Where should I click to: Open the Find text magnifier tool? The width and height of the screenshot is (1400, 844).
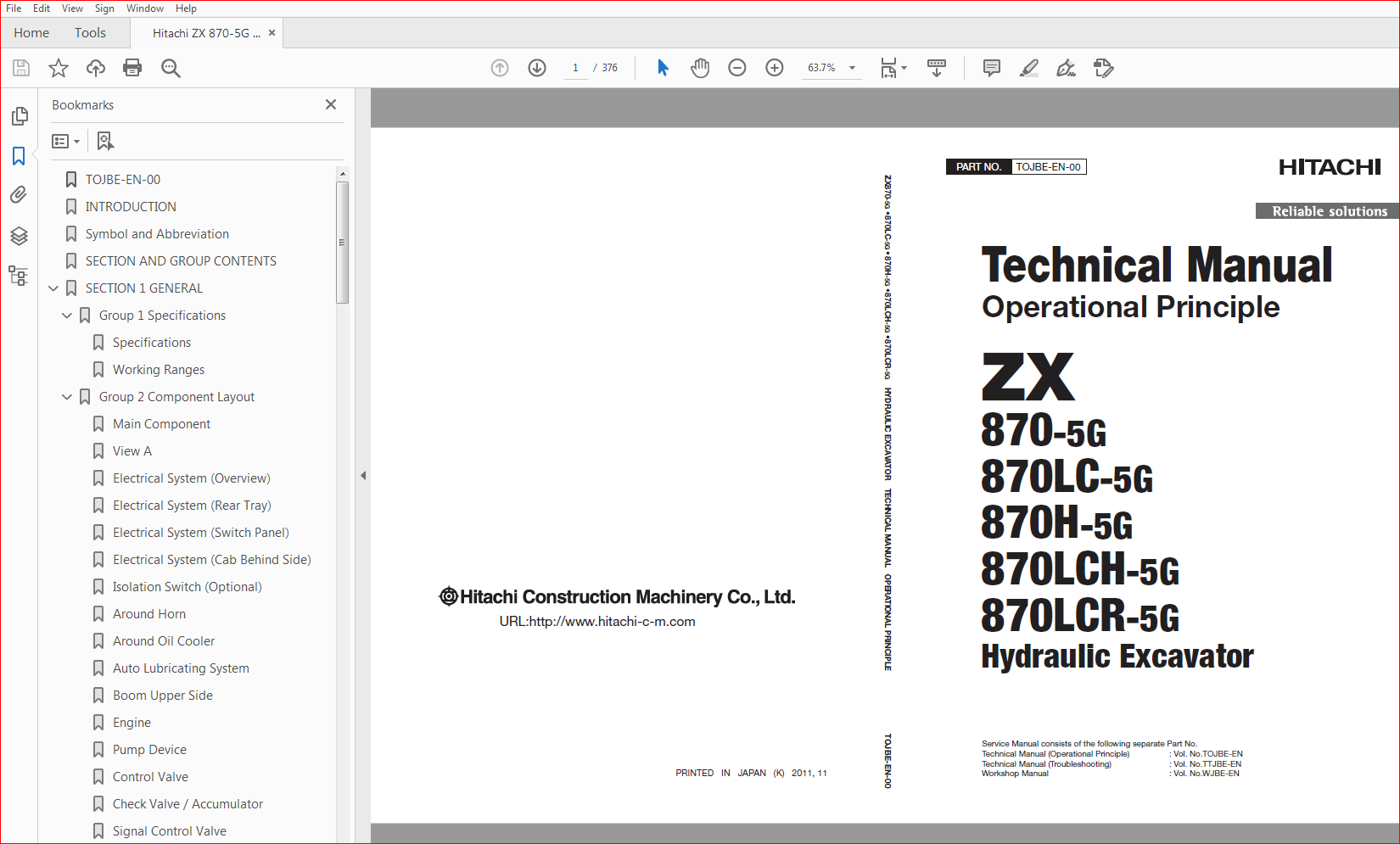[x=171, y=68]
